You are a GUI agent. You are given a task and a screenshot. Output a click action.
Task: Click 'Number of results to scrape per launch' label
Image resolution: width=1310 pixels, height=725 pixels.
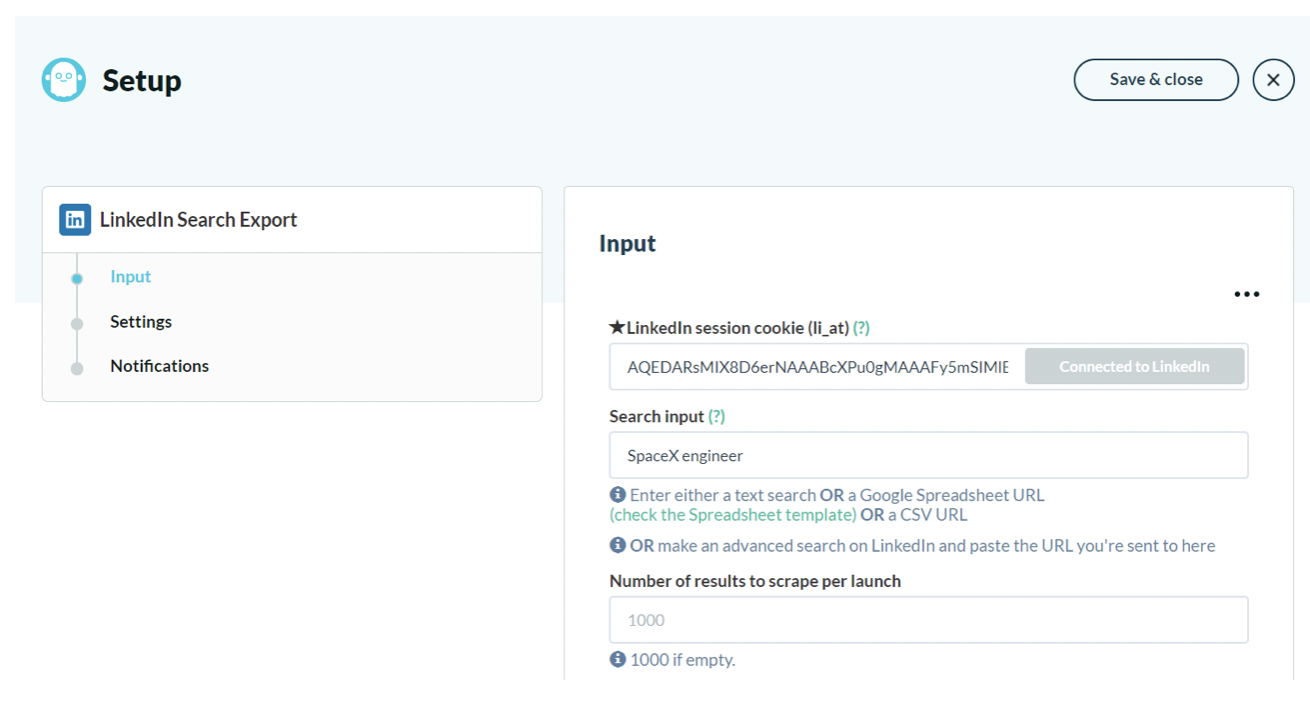[755, 581]
